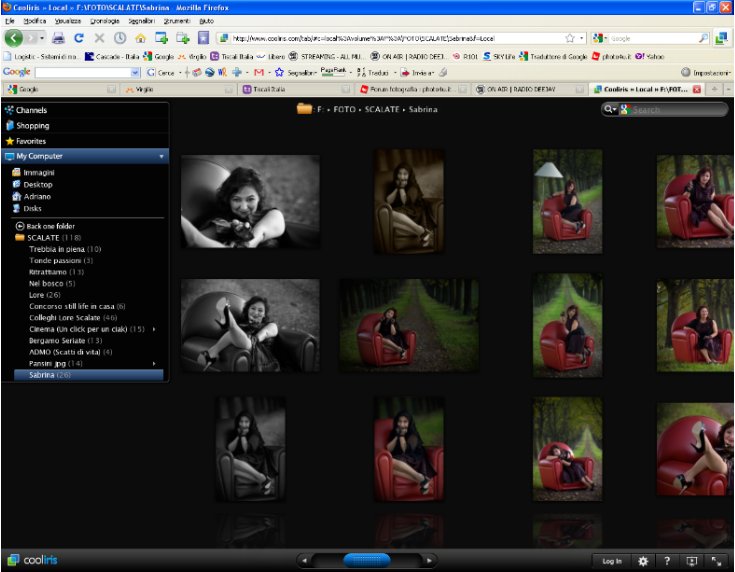Click the Log In button

(x=612, y=561)
